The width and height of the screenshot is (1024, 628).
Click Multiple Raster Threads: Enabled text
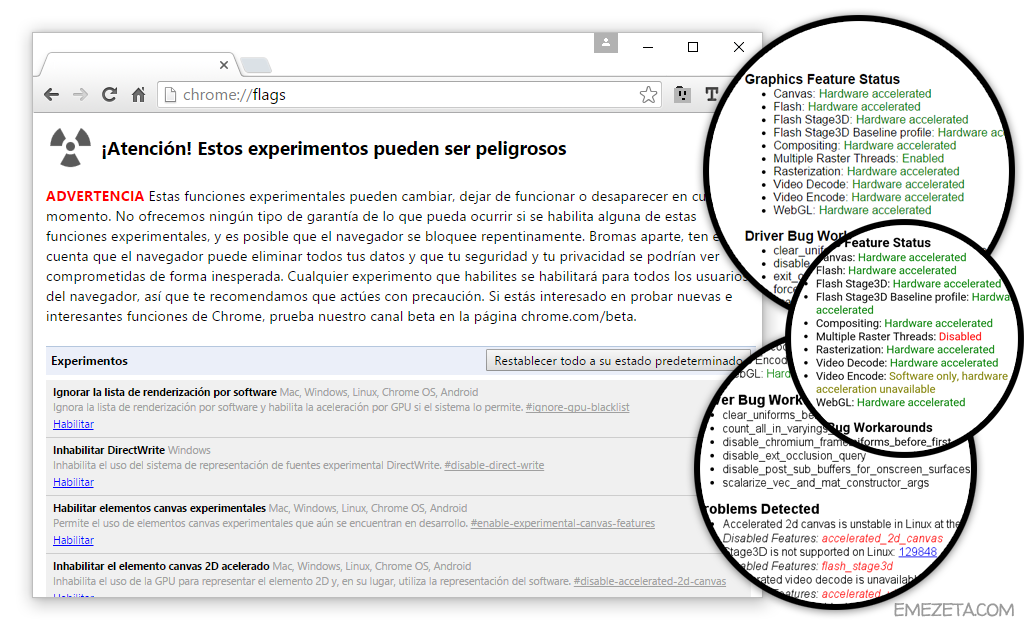[859, 159]
